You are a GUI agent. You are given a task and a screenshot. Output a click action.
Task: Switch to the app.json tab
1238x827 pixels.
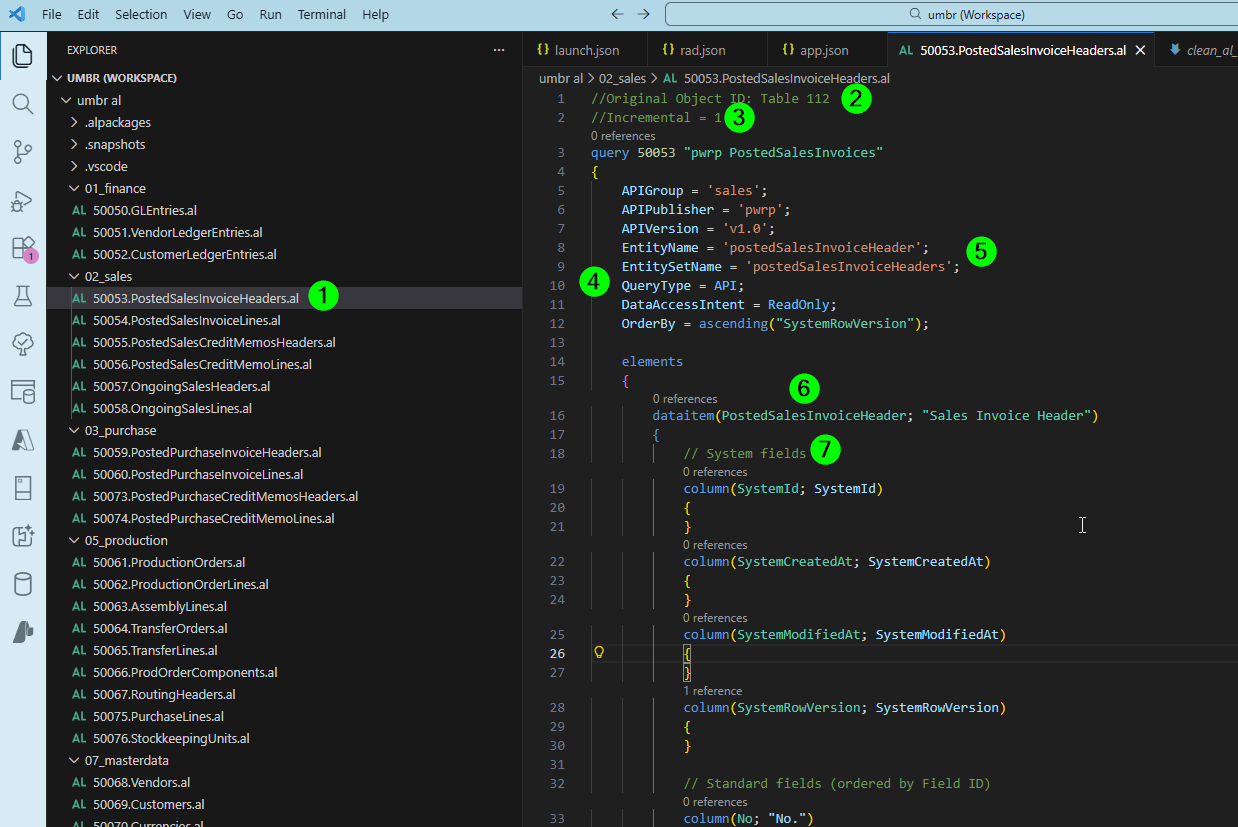point(827,50)
